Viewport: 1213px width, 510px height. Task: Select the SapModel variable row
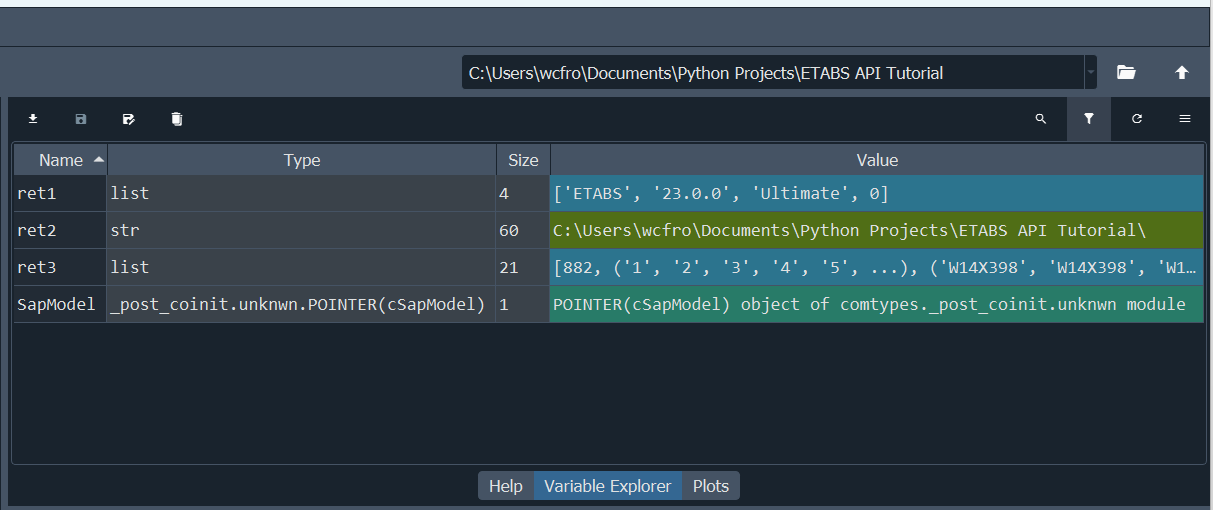56,304
